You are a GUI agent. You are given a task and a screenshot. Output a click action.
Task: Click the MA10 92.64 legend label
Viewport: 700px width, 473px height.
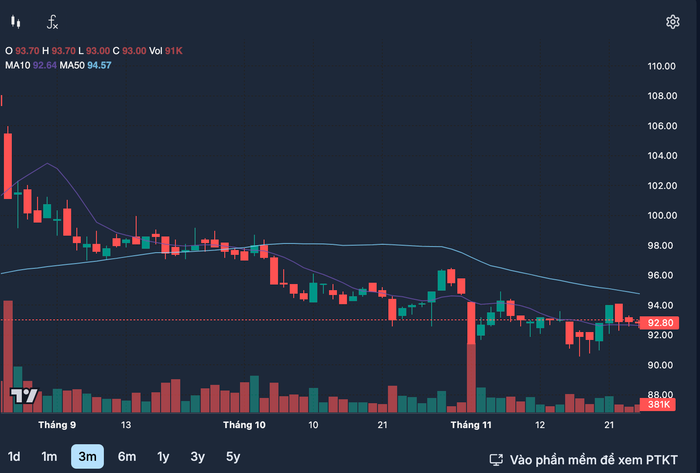tap(31, 65)
